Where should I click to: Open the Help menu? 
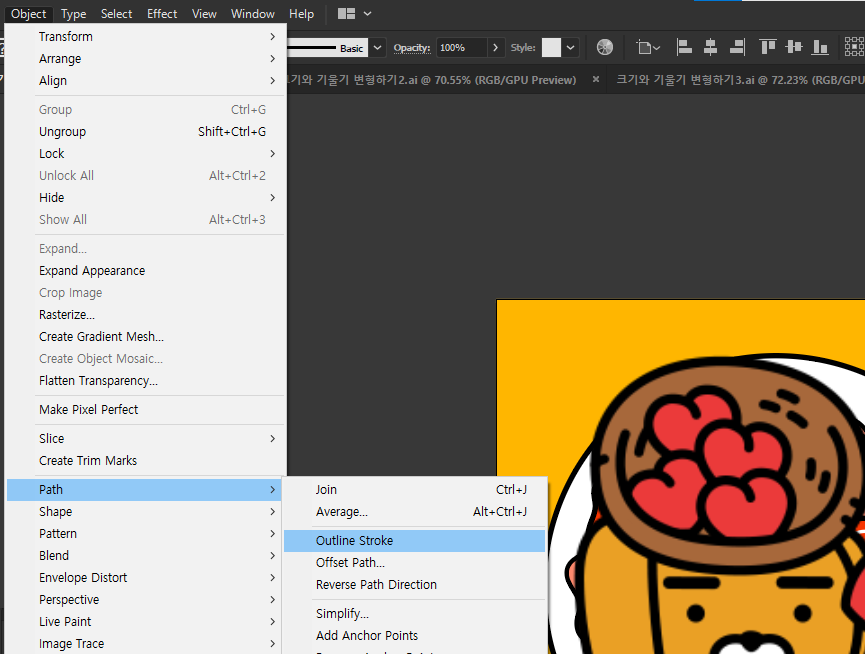coord(301,14)
